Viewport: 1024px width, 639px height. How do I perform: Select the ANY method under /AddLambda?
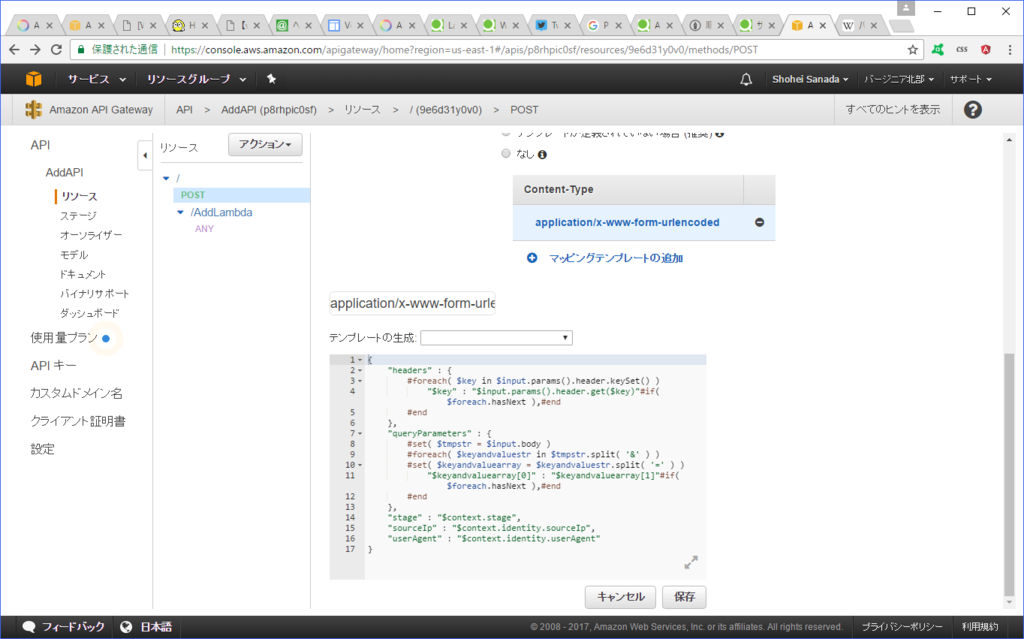[204, 229]
